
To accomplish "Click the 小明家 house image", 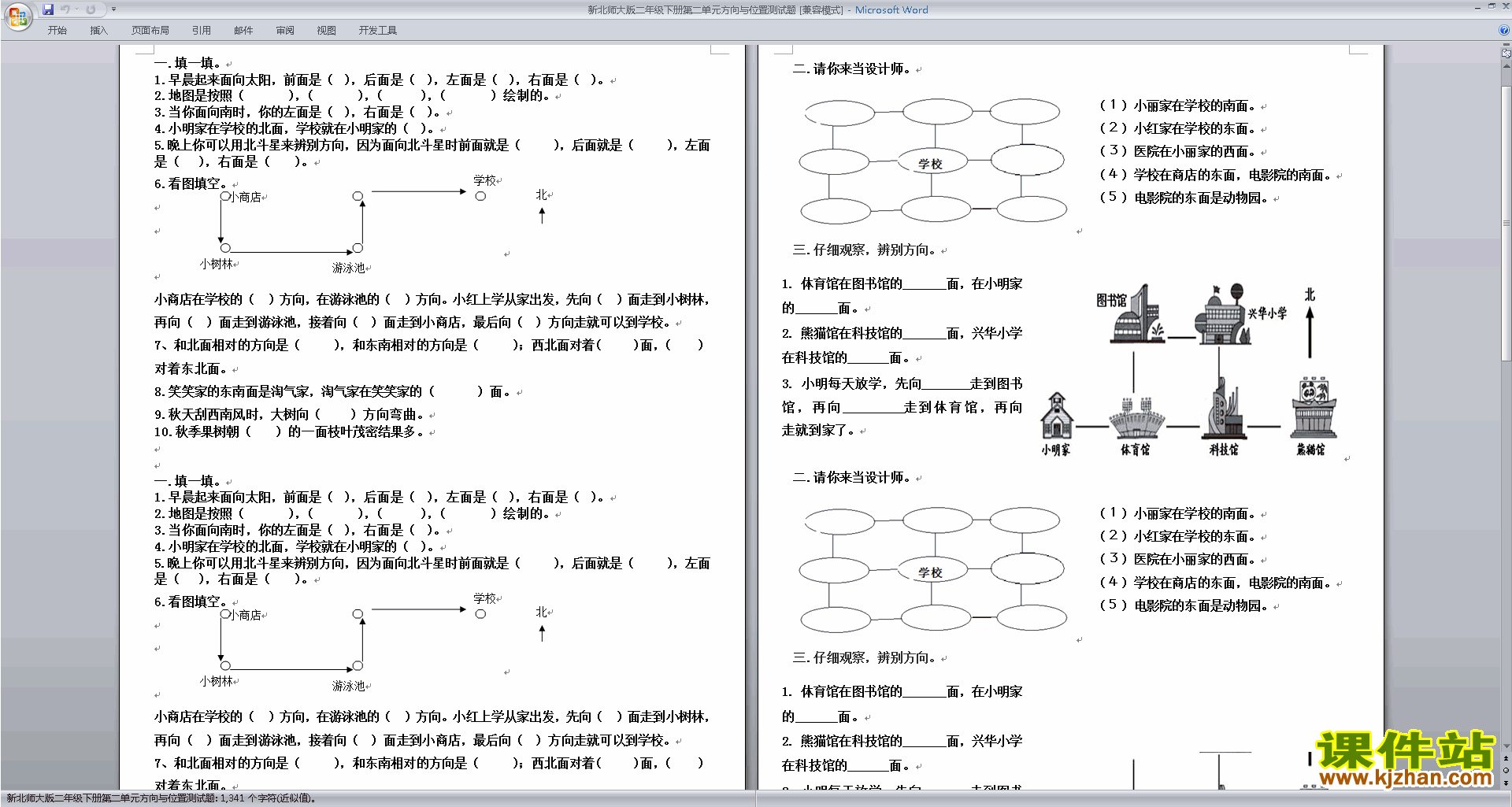I will 1056,416.
